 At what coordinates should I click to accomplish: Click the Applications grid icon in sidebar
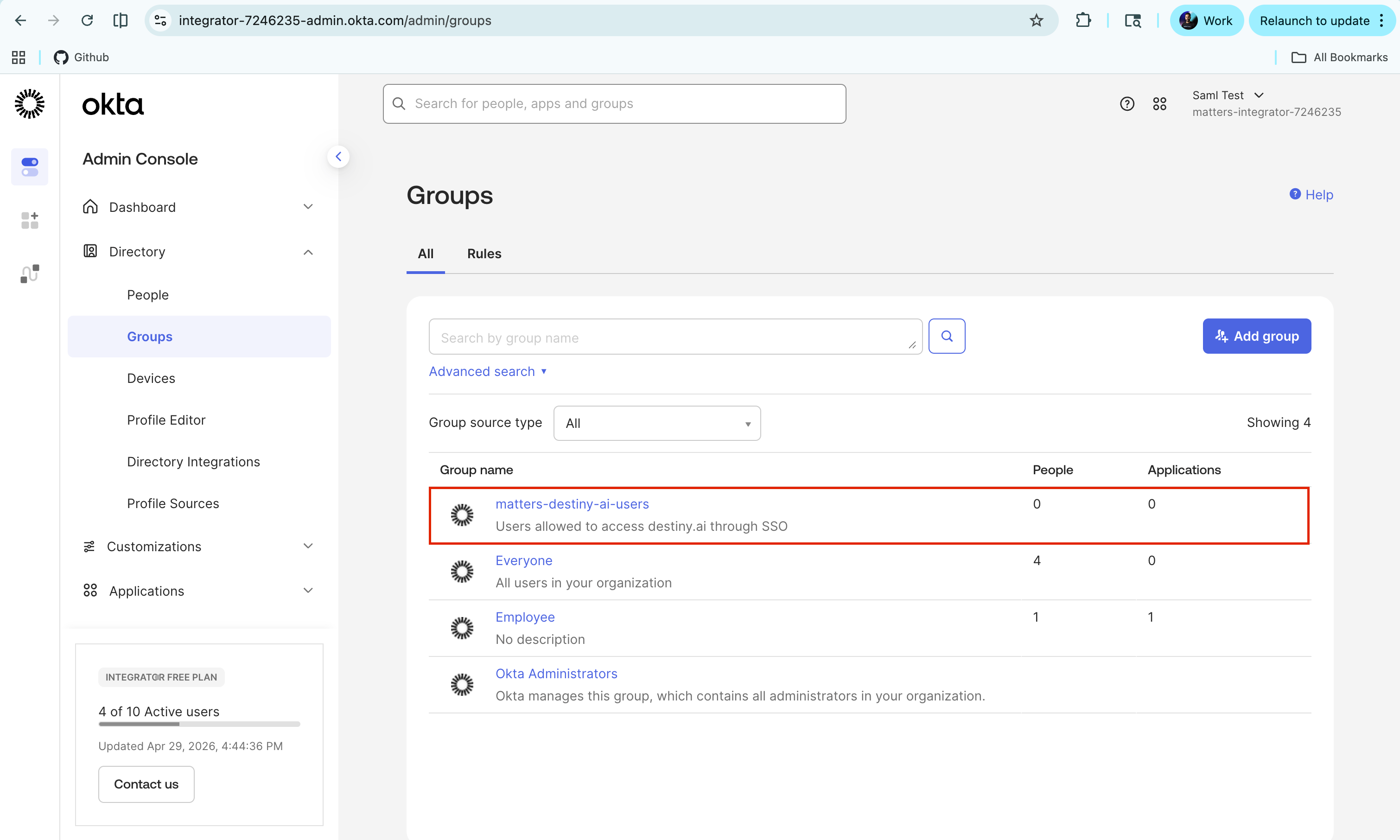tap(90, 591)
